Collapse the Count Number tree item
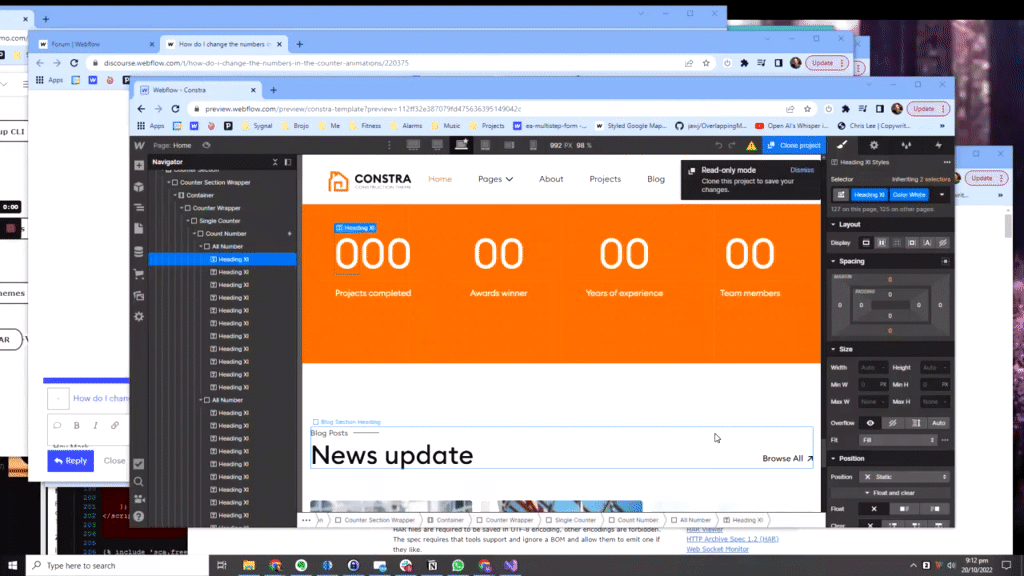Image resolution: width=1024 pixels, height=576 pixels. (x=194, y=233)
